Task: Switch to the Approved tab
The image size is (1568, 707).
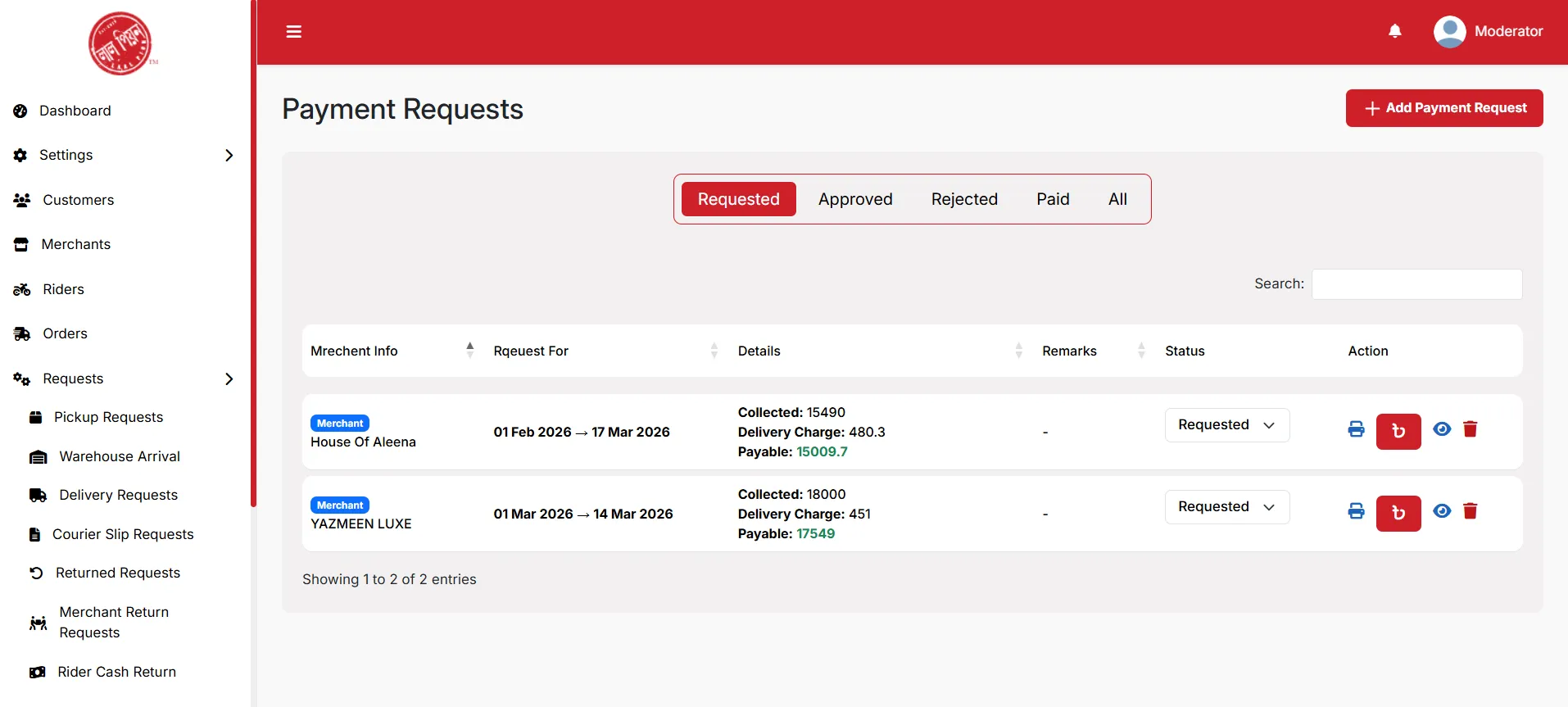Action: [855, 199]
